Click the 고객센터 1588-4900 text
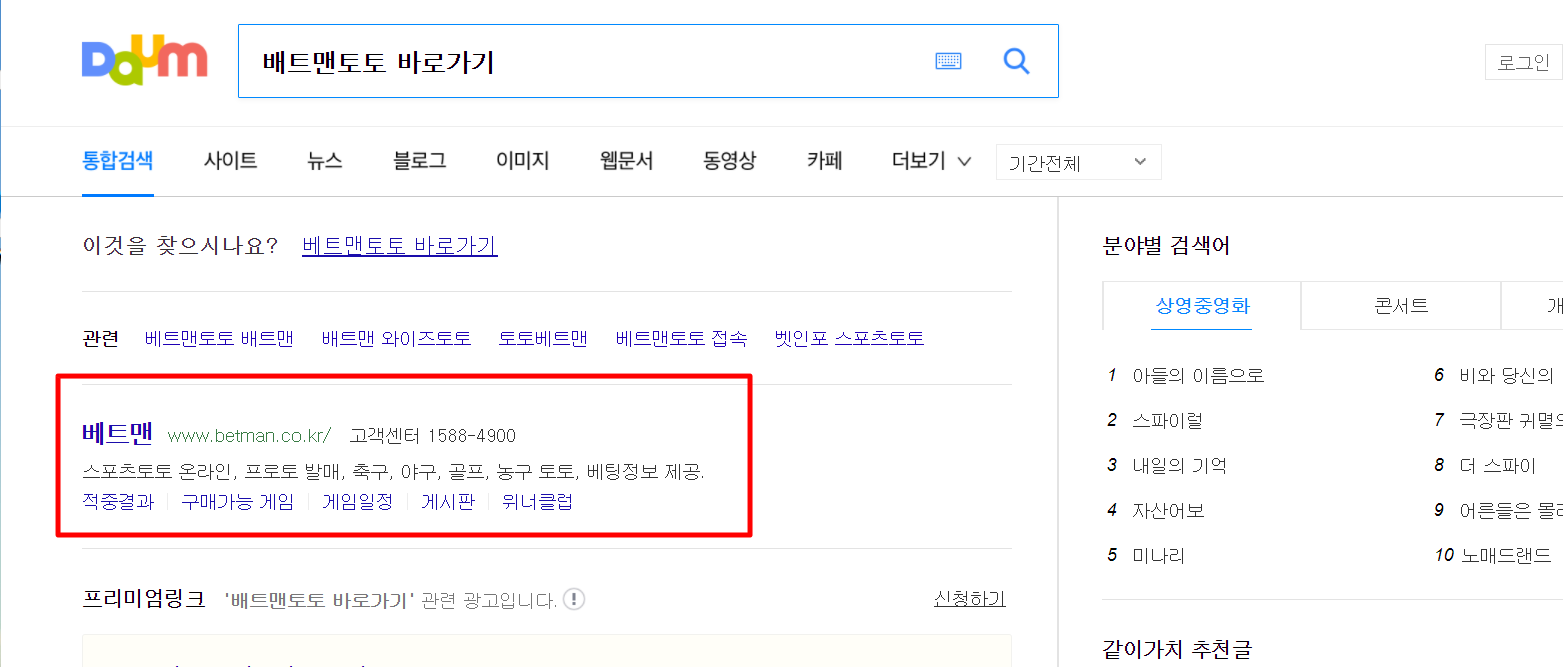This screenshot has width=1563, height=667. pyautogui.click(x=433, y=436)
